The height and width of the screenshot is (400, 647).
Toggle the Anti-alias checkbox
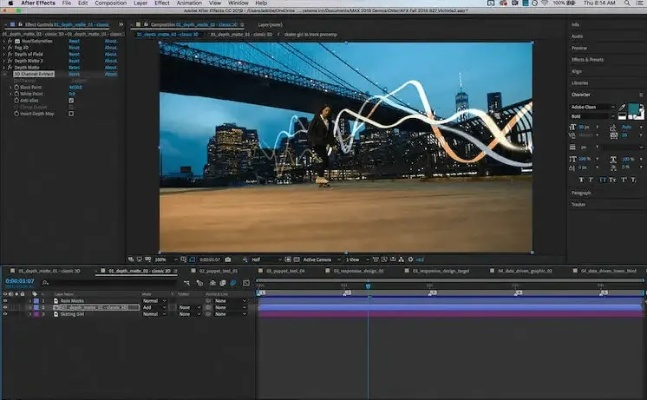71,100
